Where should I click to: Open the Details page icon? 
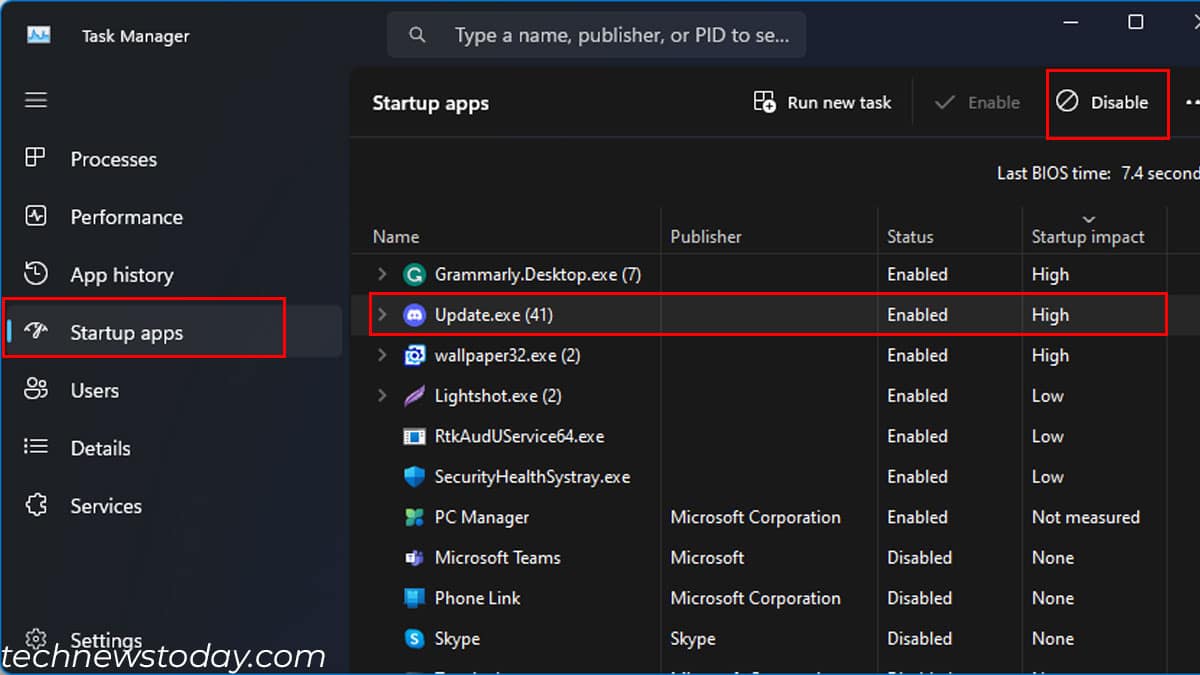[x=37, y=448]
